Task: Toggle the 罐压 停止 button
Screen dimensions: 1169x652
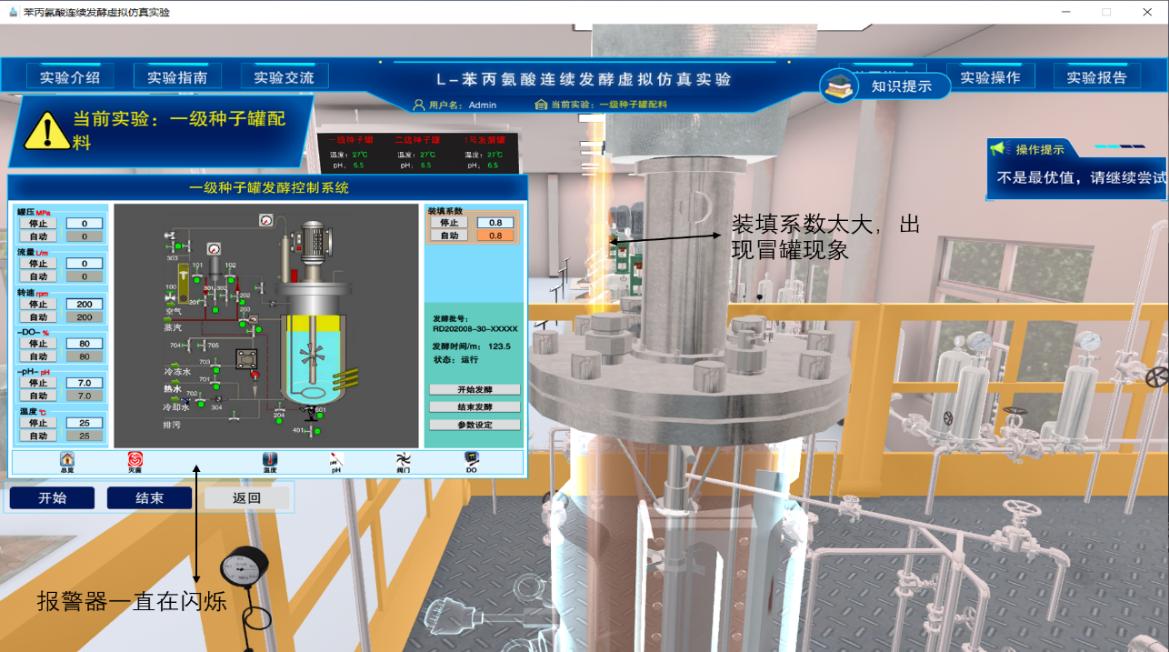Action: coord(38,224)
